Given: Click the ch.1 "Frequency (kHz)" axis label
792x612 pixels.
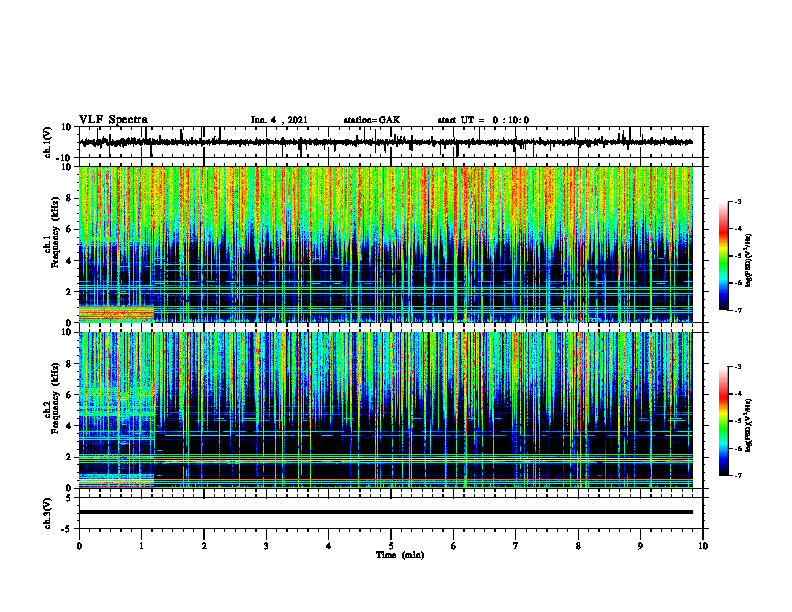Looking at the screenshot, I should (55, 232).
